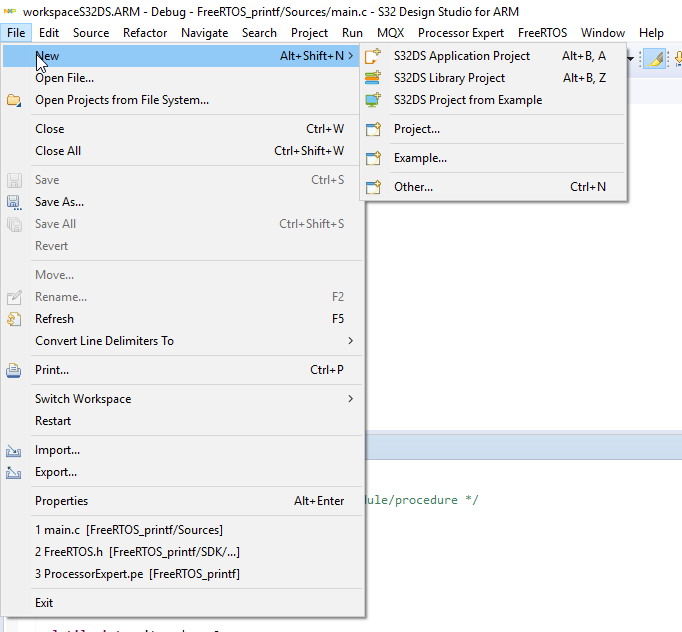This screenshot has height=632, width=682.
Task: Select Print... menu entry
Action: [x=183, y=370]
